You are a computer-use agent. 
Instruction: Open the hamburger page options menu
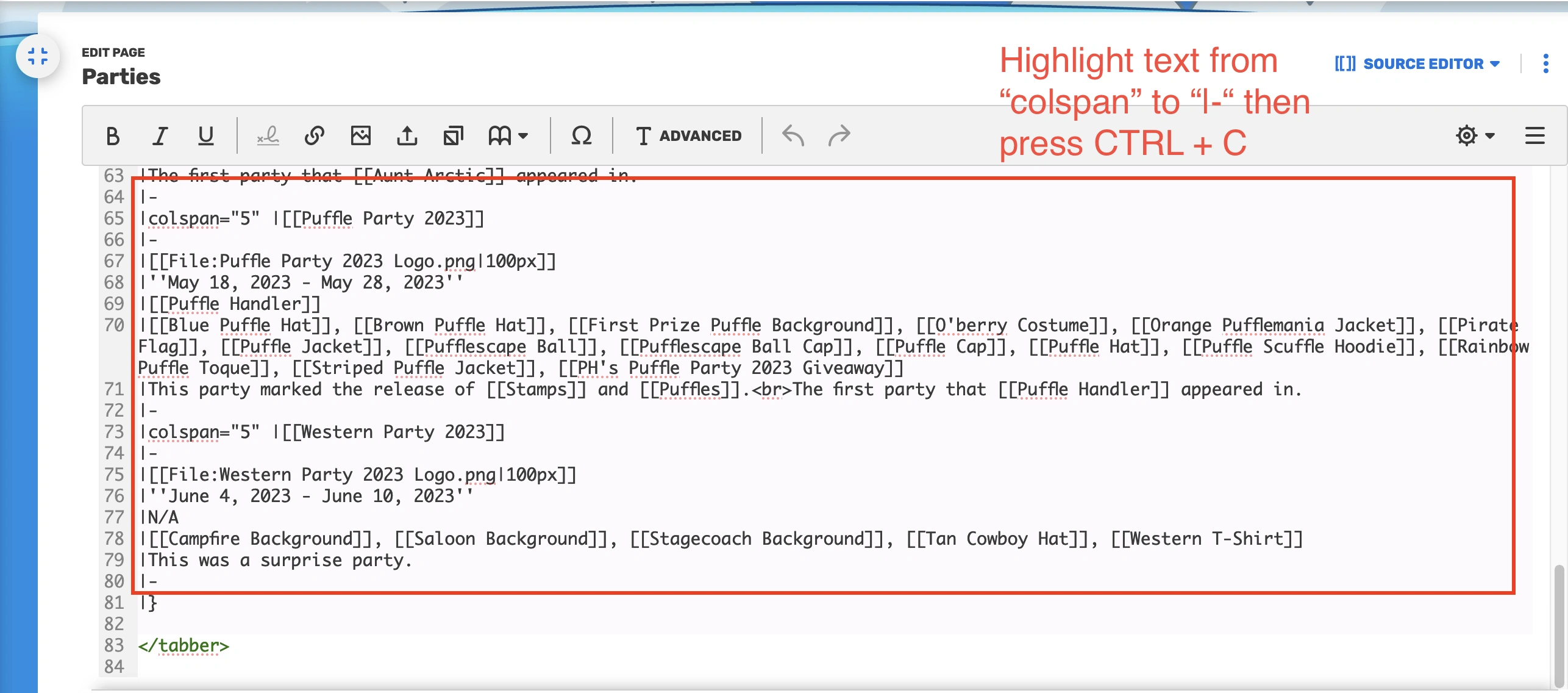point(1534,135)
